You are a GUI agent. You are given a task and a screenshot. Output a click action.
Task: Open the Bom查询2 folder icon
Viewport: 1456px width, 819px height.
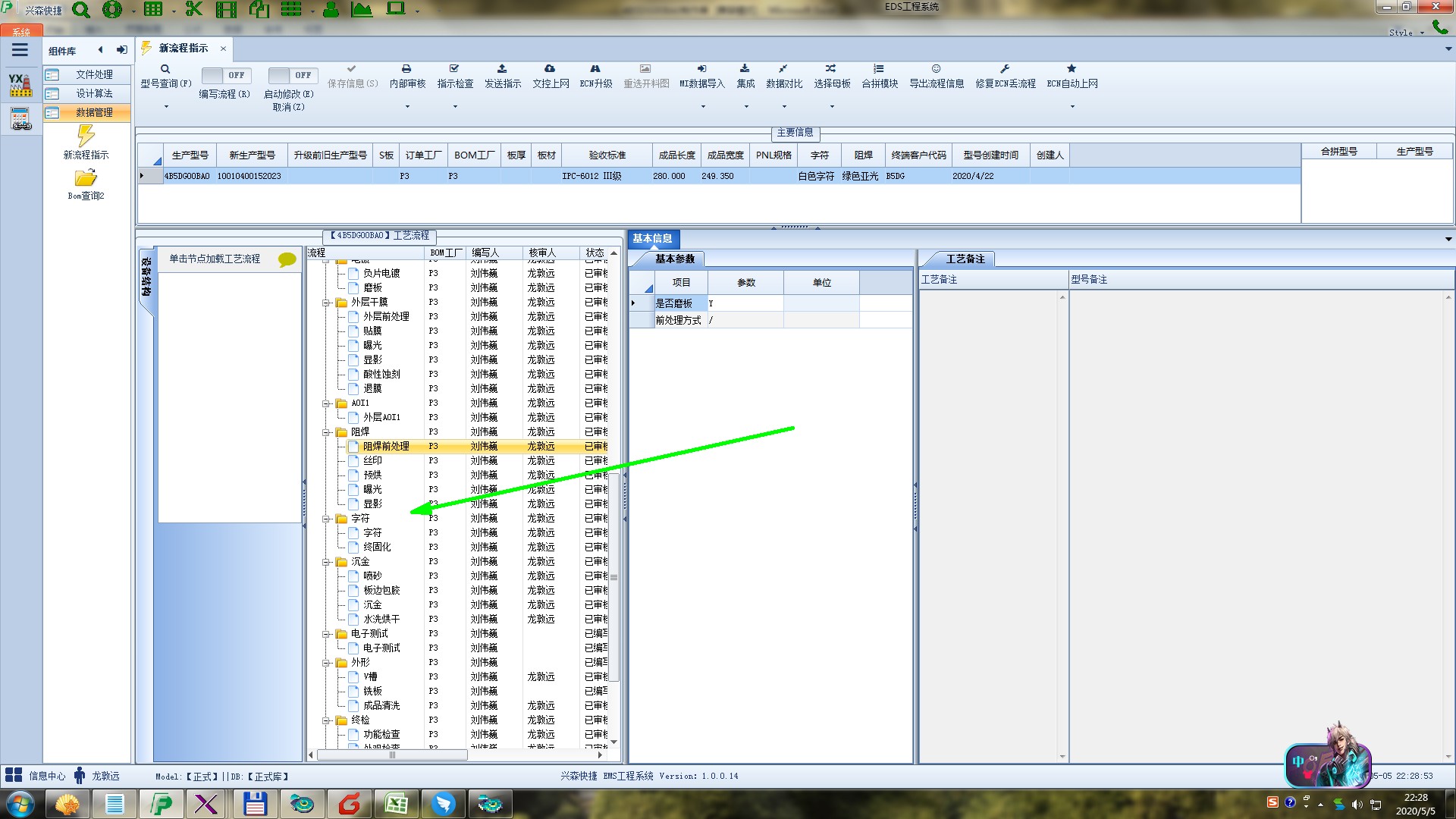click(x=86, y=178)
